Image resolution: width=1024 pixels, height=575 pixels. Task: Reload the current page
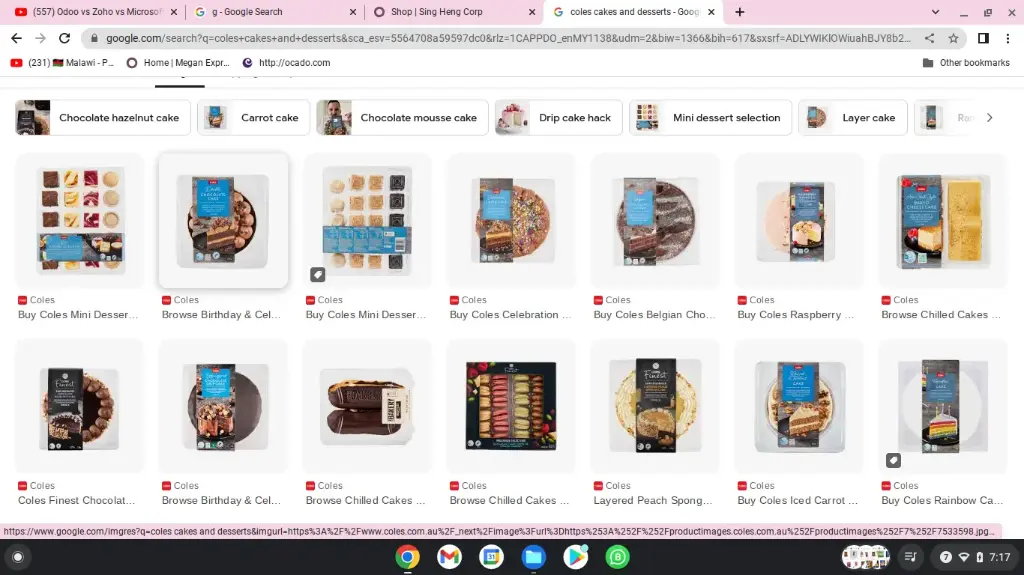point(64,39)
